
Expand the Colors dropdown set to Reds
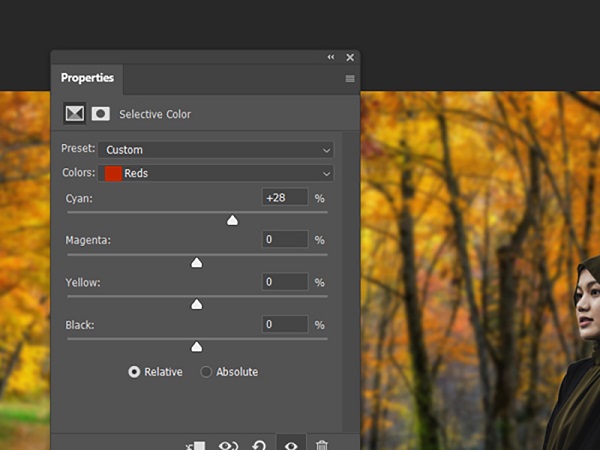tap(217, 173)
